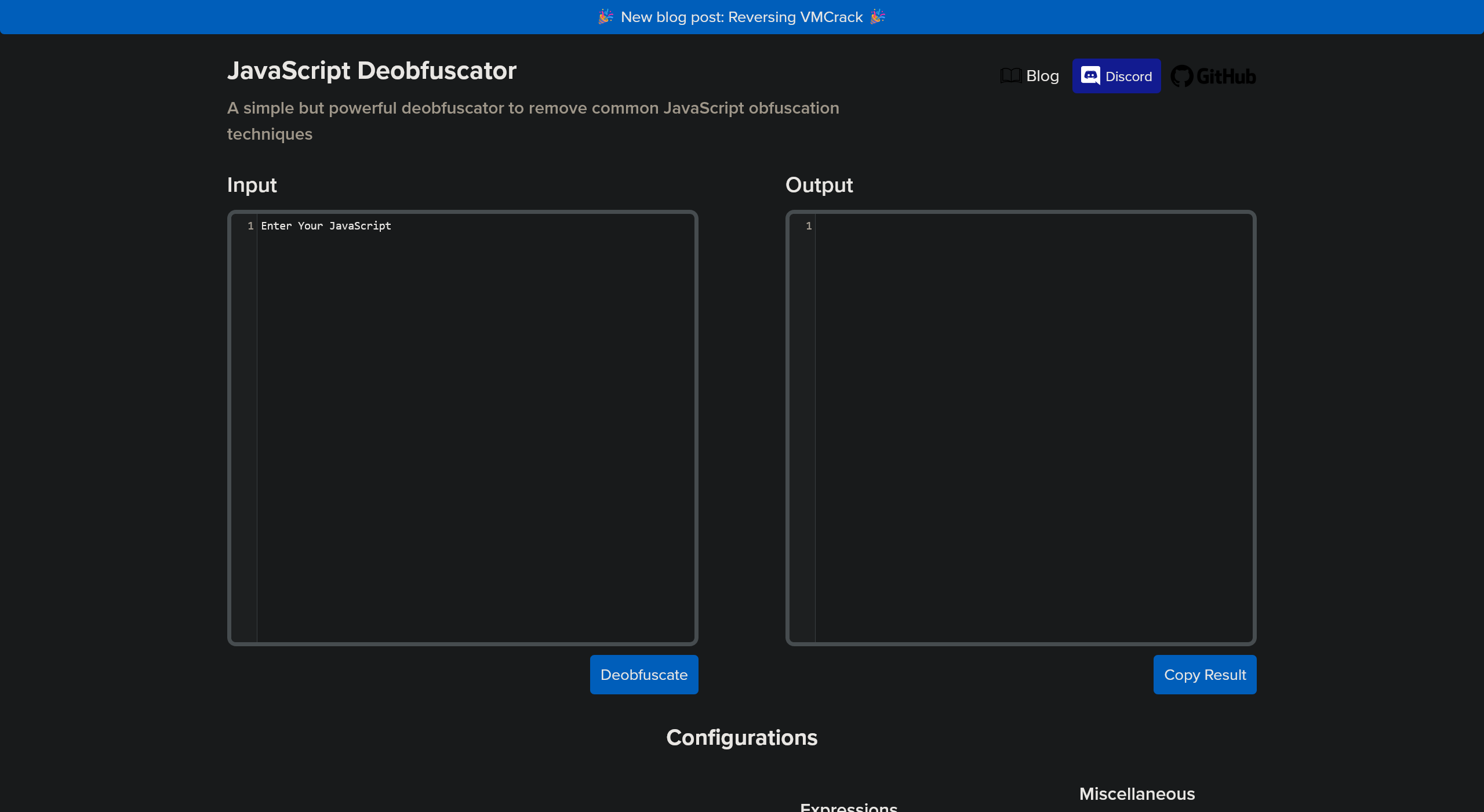This screenshot has height=812, width=1484.
Task: Click the Discord logo inside the Discord button
Action: coord(1092,76)
